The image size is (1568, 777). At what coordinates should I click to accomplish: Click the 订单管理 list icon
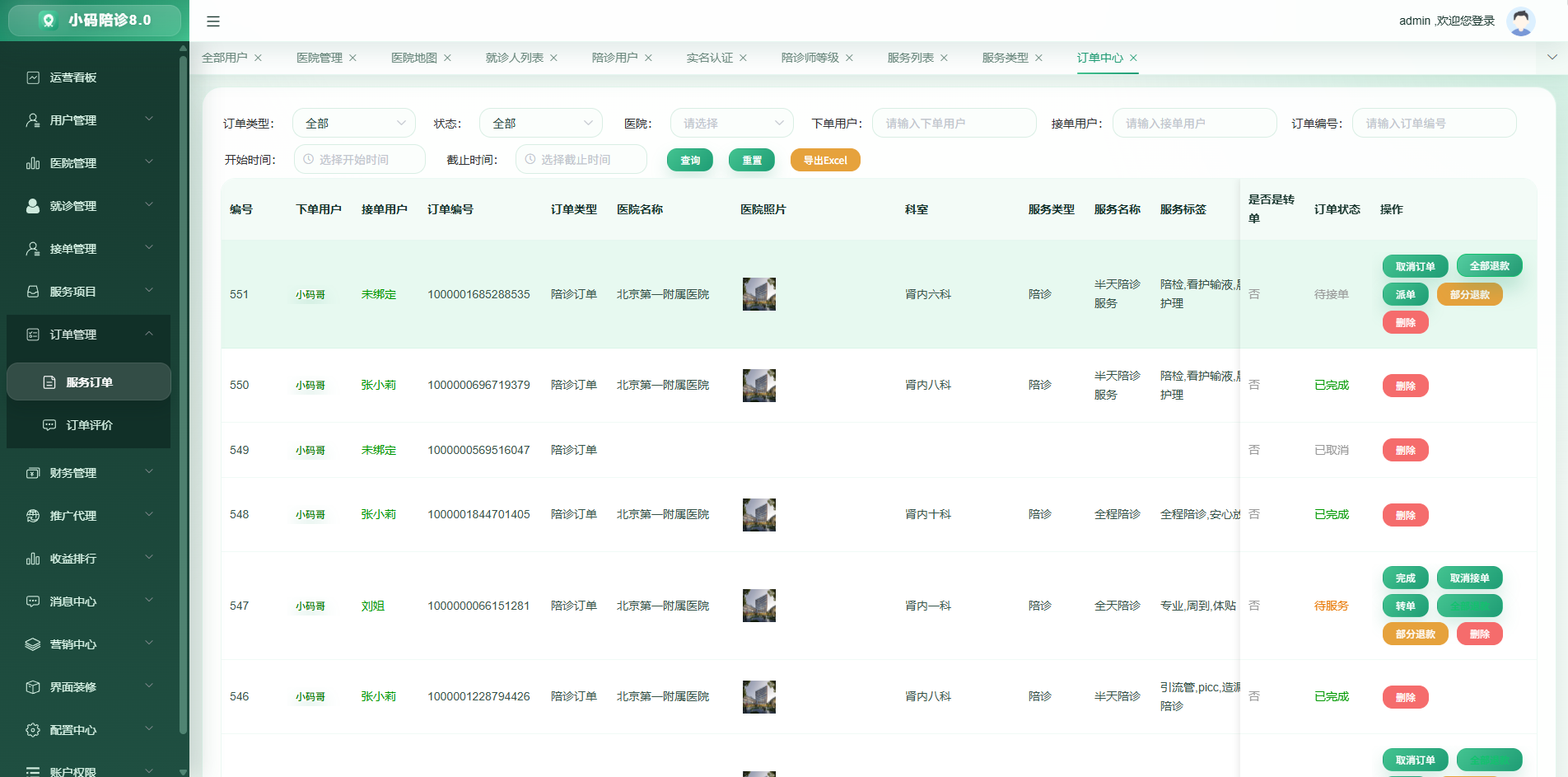tap(33, 335)
